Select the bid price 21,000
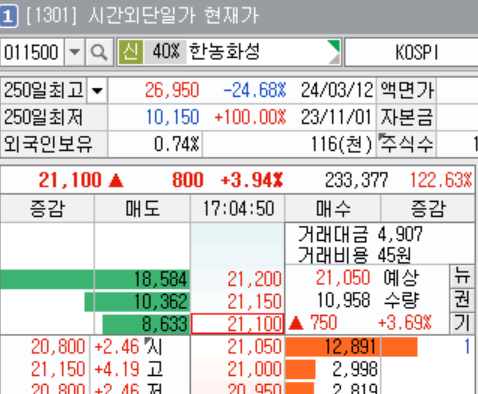478x394 pixels. coord(254,369)
